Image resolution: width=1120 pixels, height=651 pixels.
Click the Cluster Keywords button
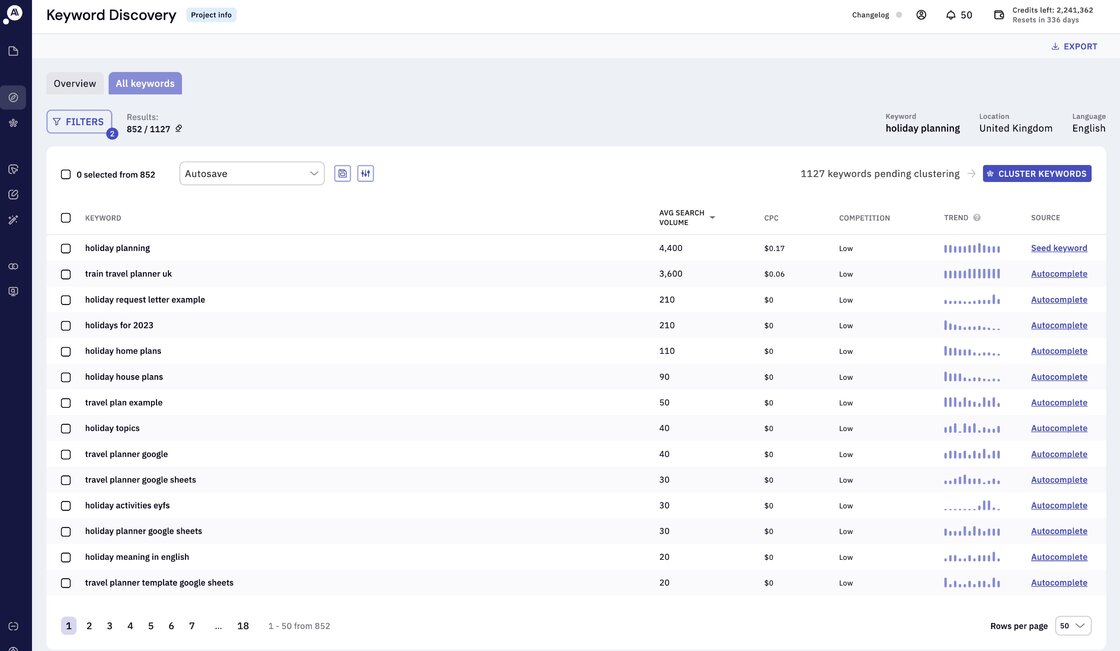pos(1037,174)
